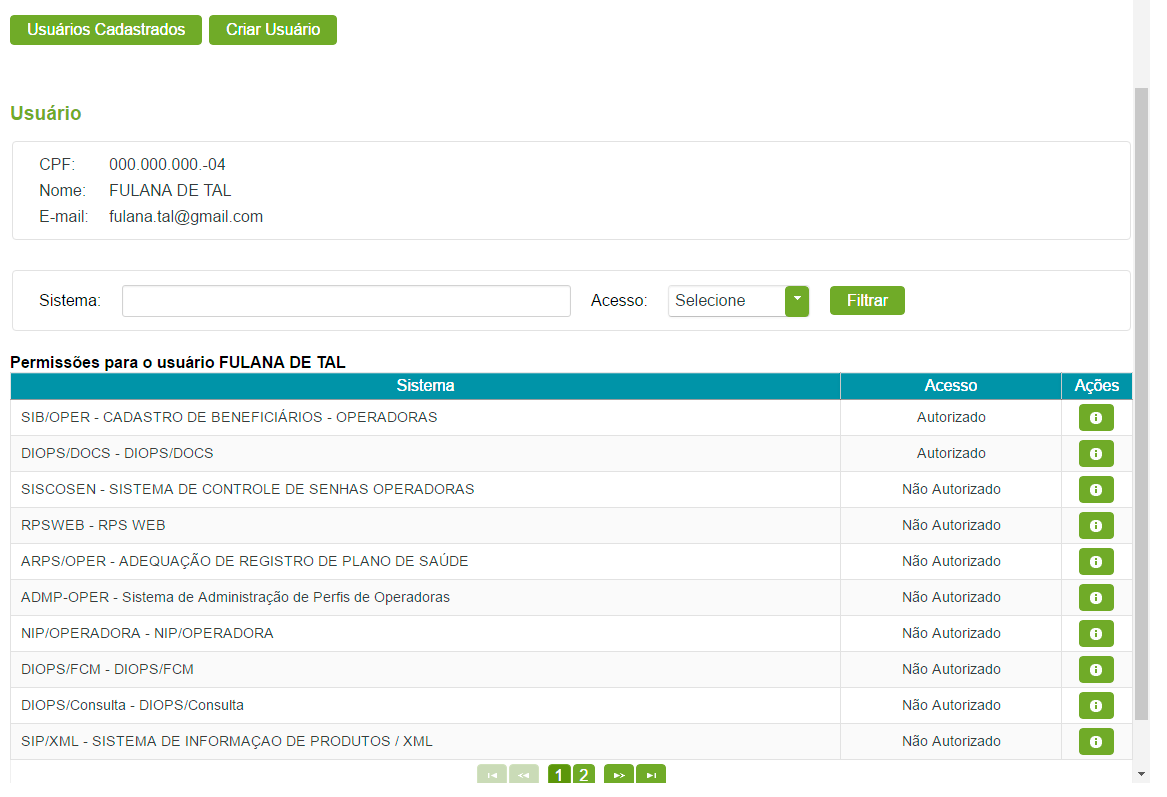The image size is (1167, 797).
Task: Switch to the Criar Usuário tab
Action: [272, 29]
